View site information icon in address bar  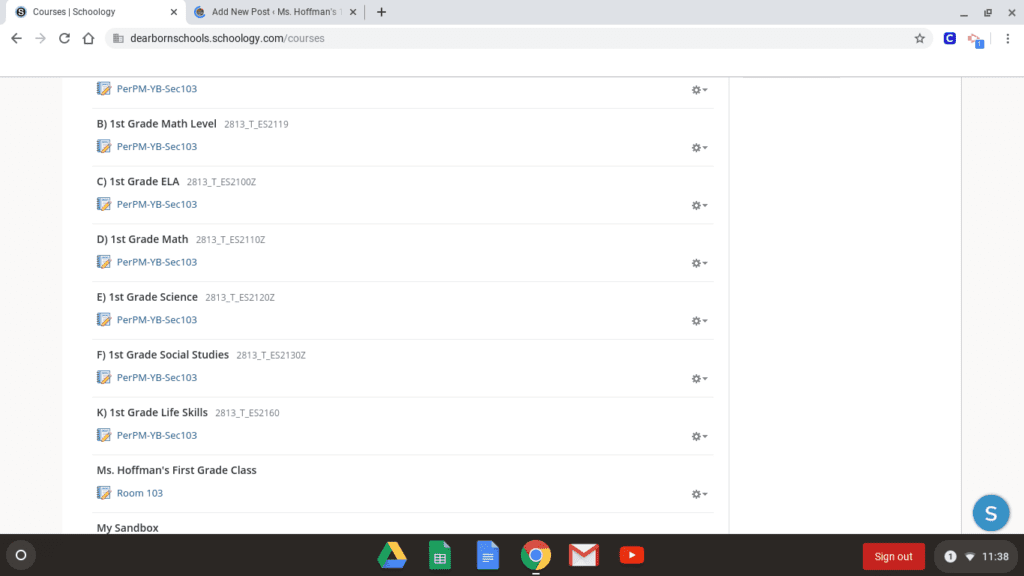118,39
